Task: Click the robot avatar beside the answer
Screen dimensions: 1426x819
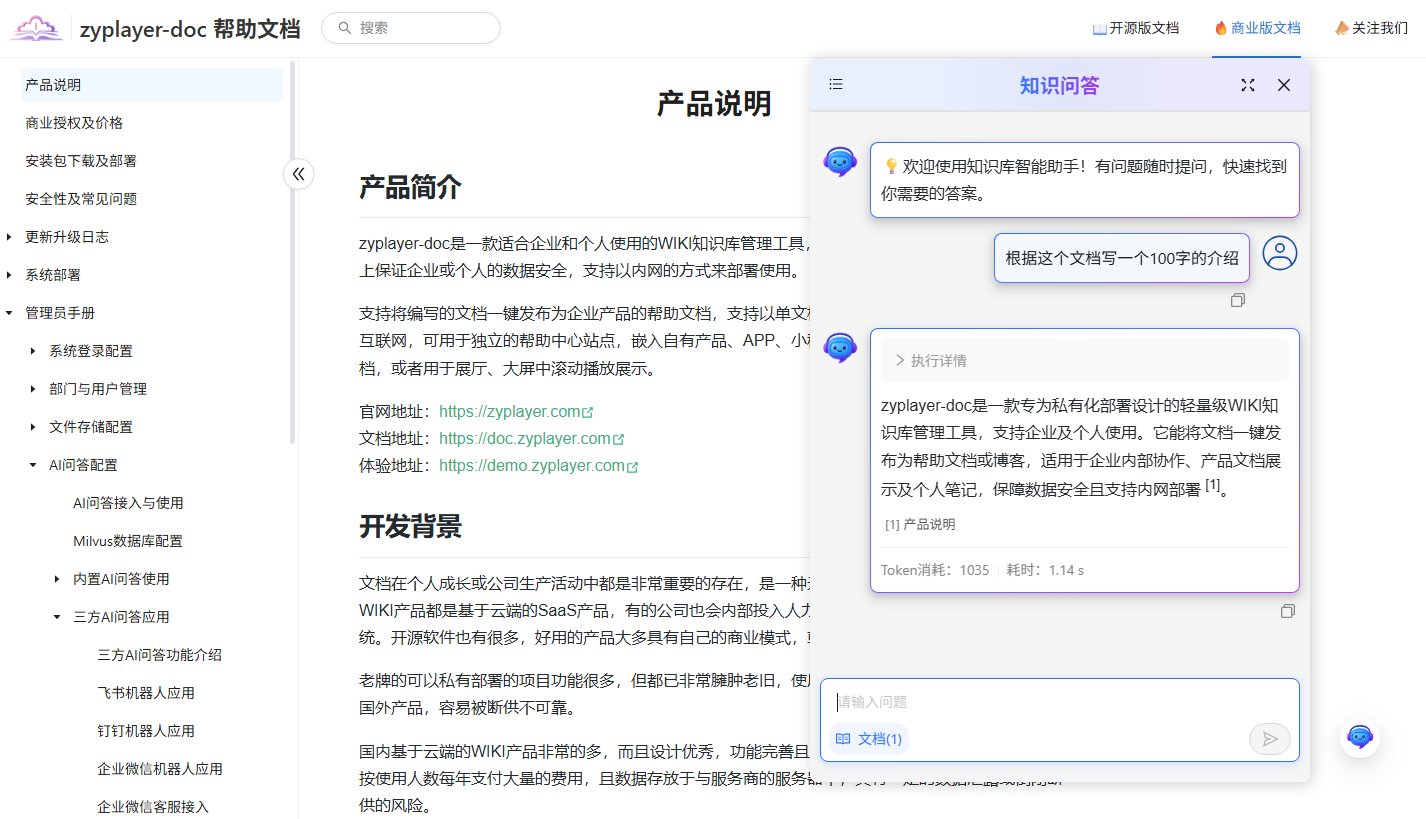Action: [x=840, y=347]
